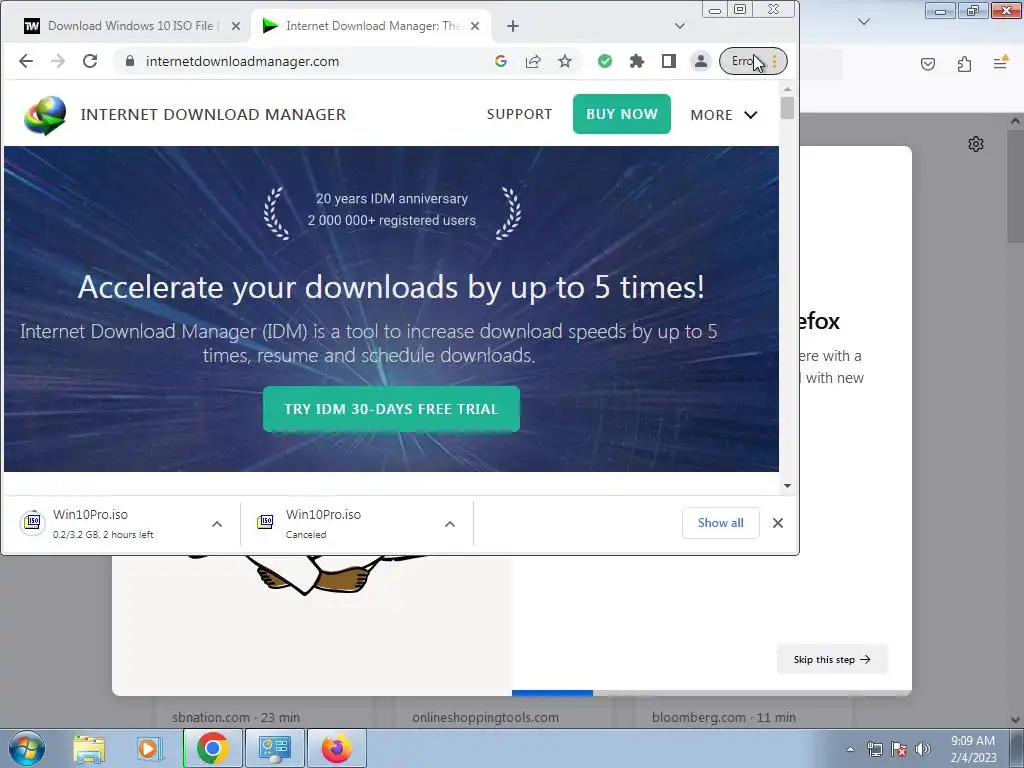The image size is (1024, 768).
Task: Click the volume speaker tray icon
Action: (x=923, y=749)
